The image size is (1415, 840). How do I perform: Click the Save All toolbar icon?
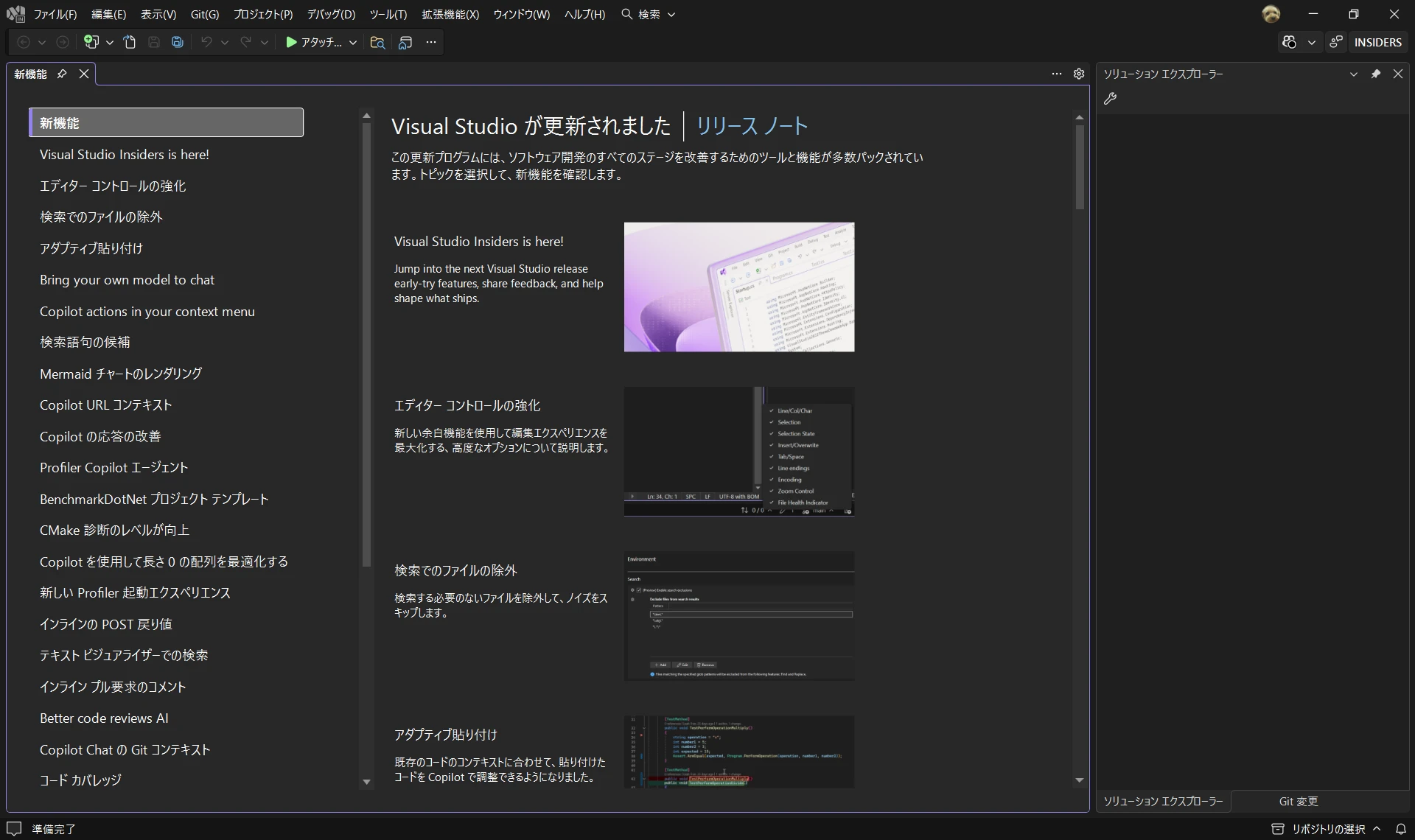point(178,42)
